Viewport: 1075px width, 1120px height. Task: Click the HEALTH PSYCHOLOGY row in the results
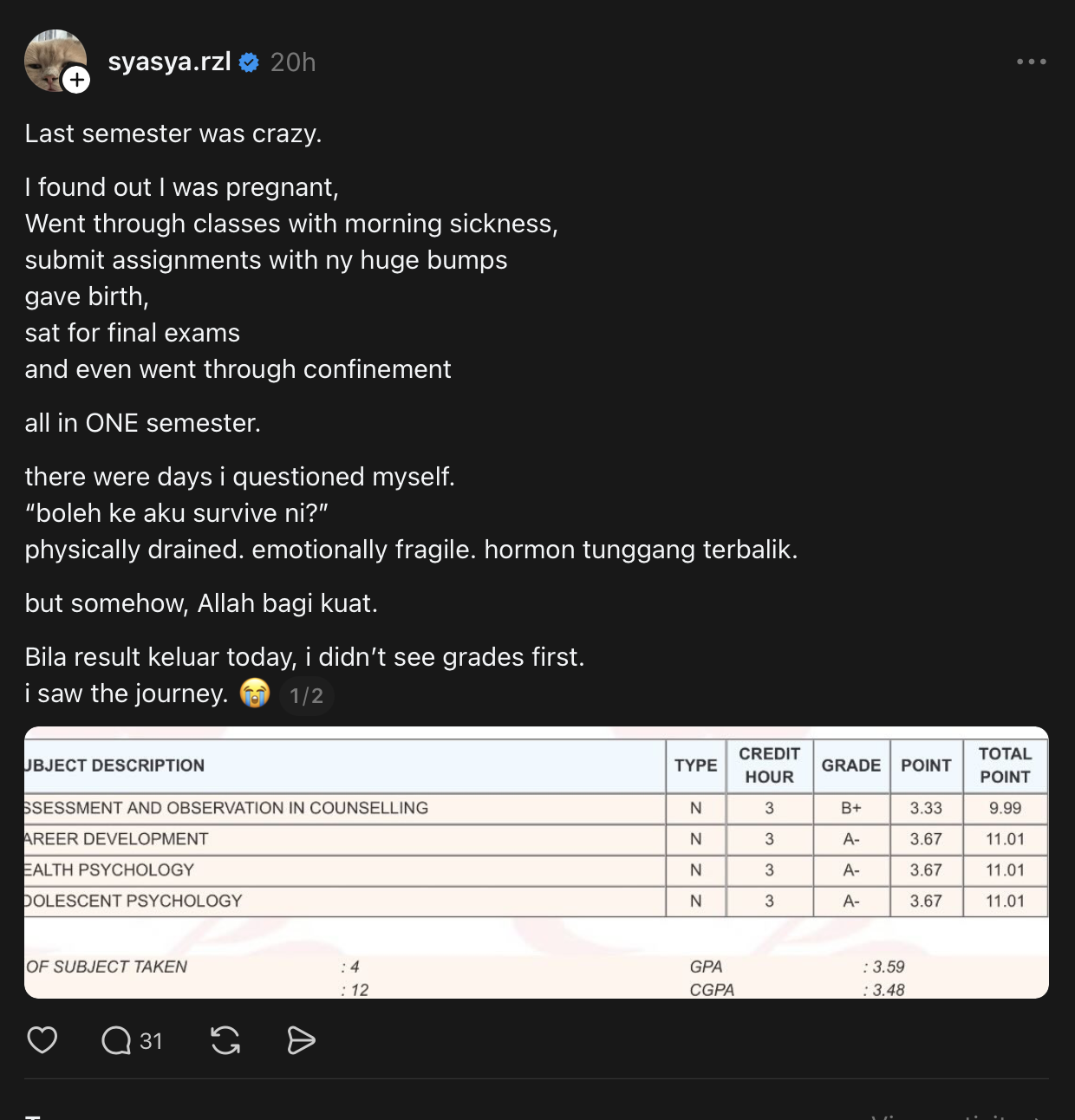click(111, 870)
